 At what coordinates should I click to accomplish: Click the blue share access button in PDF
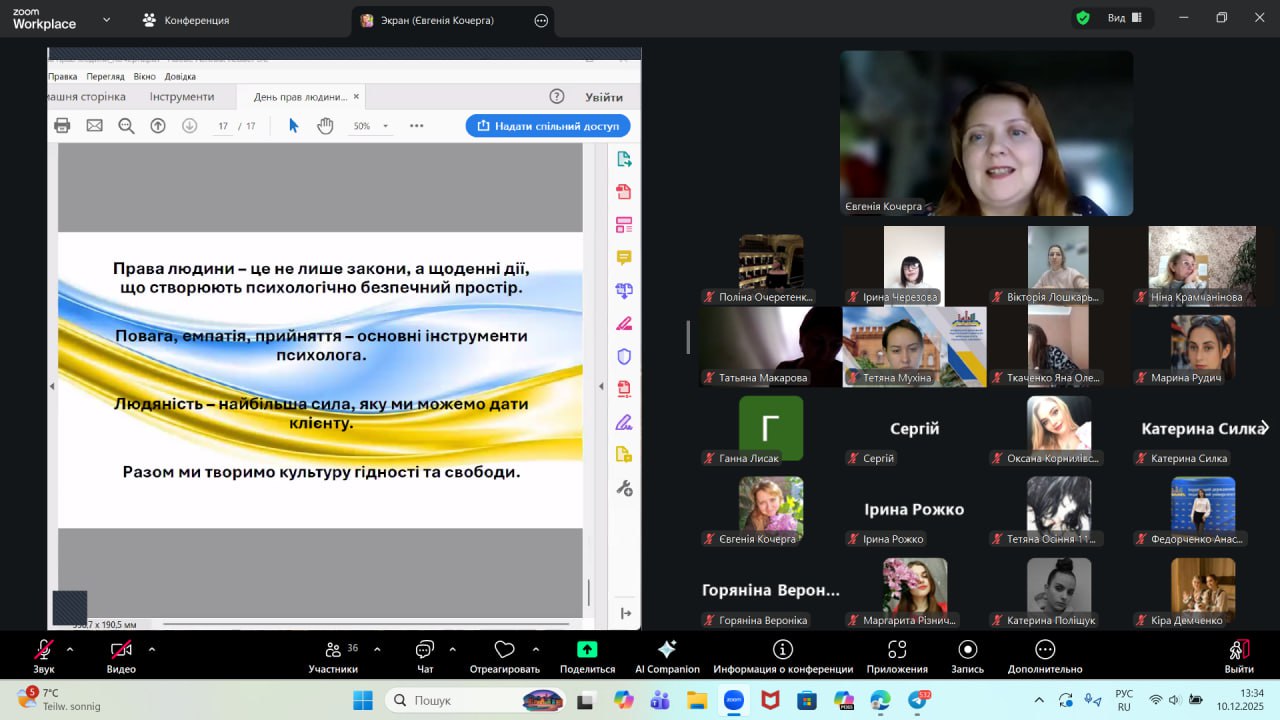pos(547,126)
